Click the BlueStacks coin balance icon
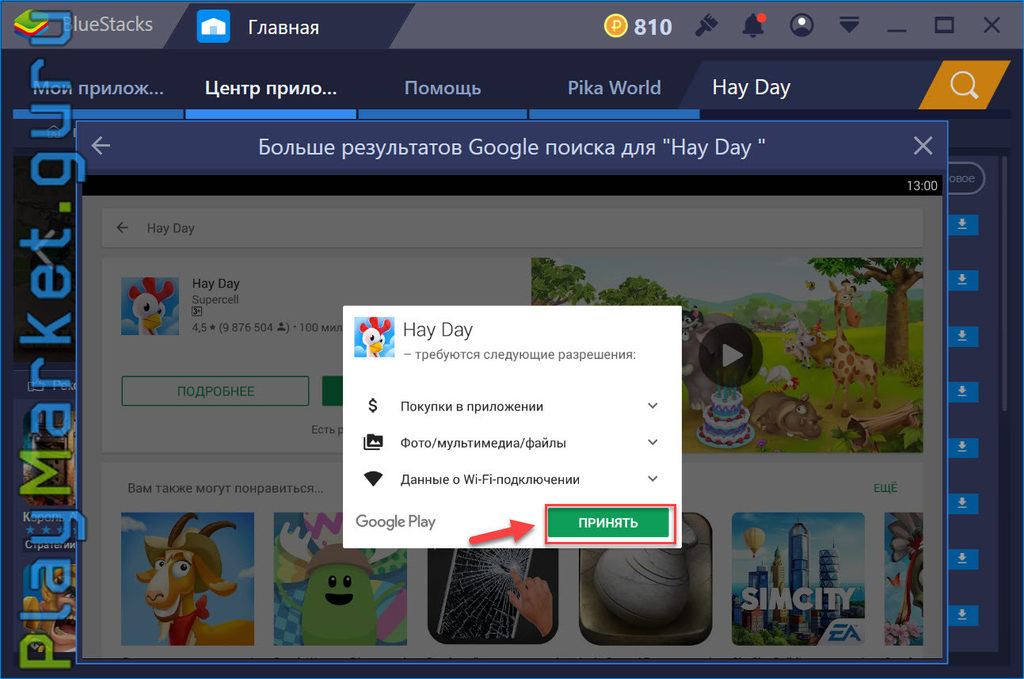Screen dimensions: 1024x679 click(615, 26)
